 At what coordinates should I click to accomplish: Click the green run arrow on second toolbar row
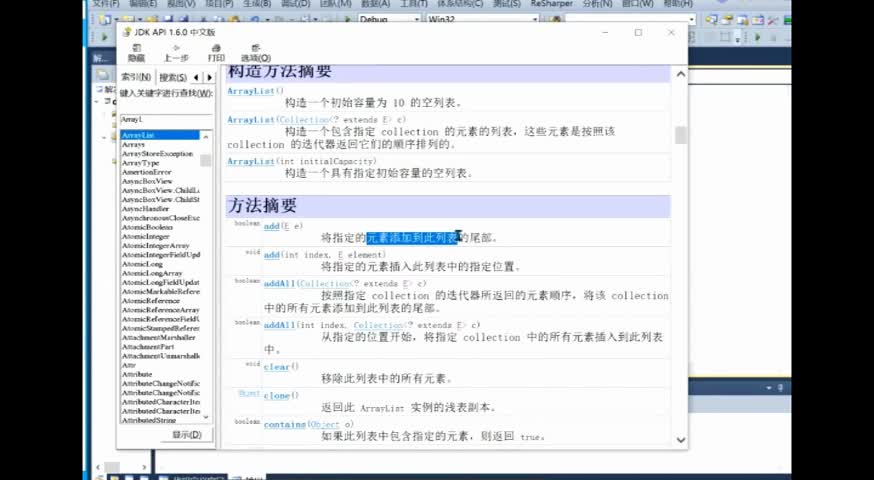pos(104,37)
